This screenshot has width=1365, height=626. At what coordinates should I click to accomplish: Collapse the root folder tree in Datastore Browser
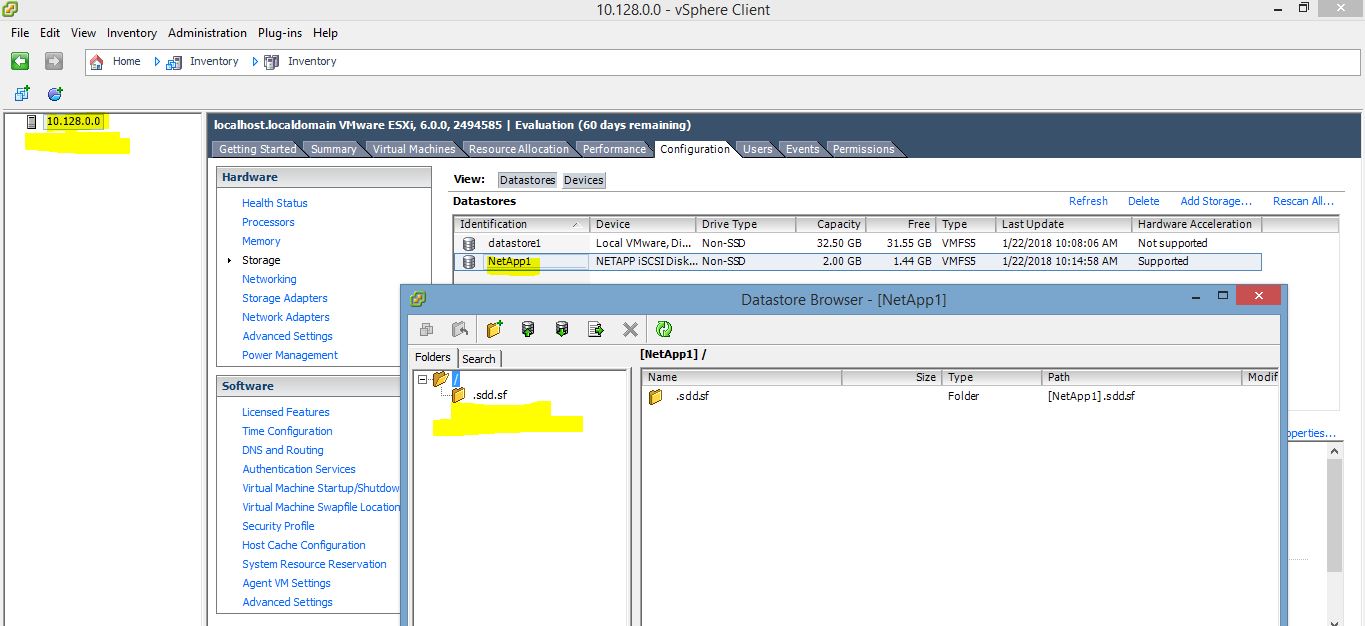click(424, 378)
